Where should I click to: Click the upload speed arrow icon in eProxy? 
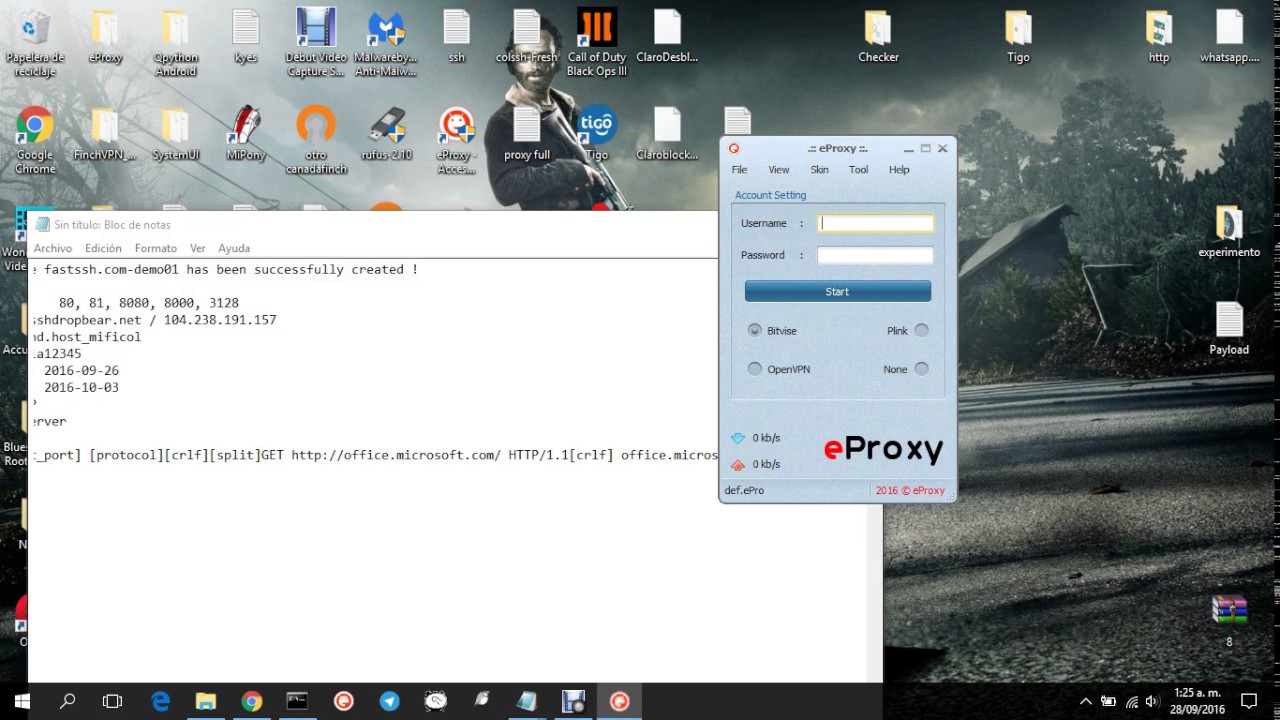[x=738, y=464]
